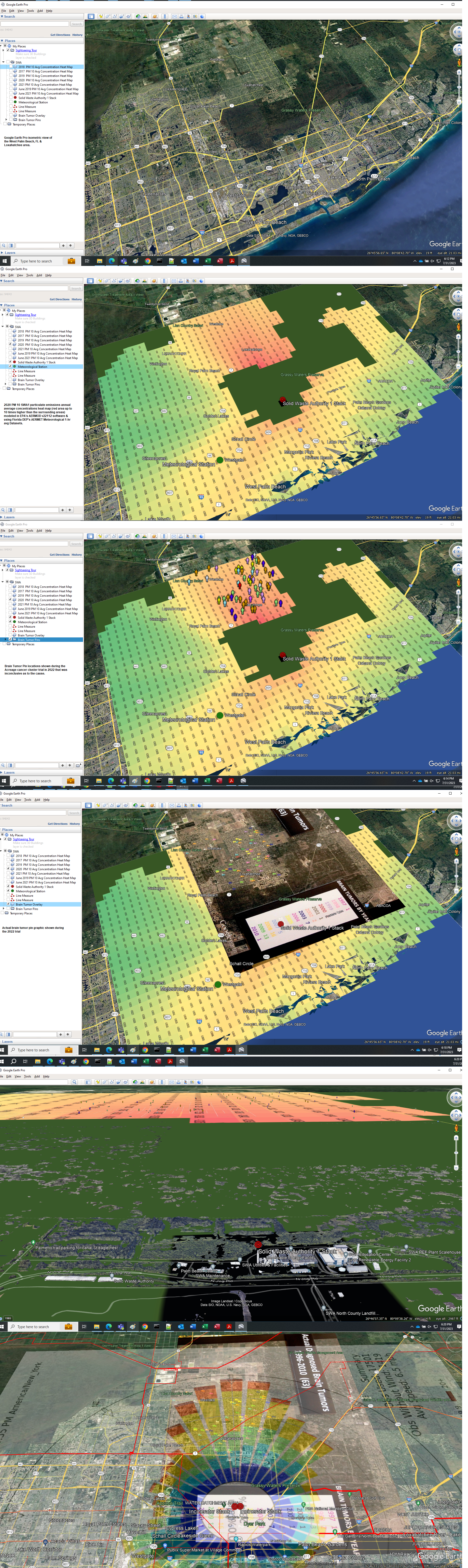Click Record a Tour icon in topmost toolbar

(128, 16)
